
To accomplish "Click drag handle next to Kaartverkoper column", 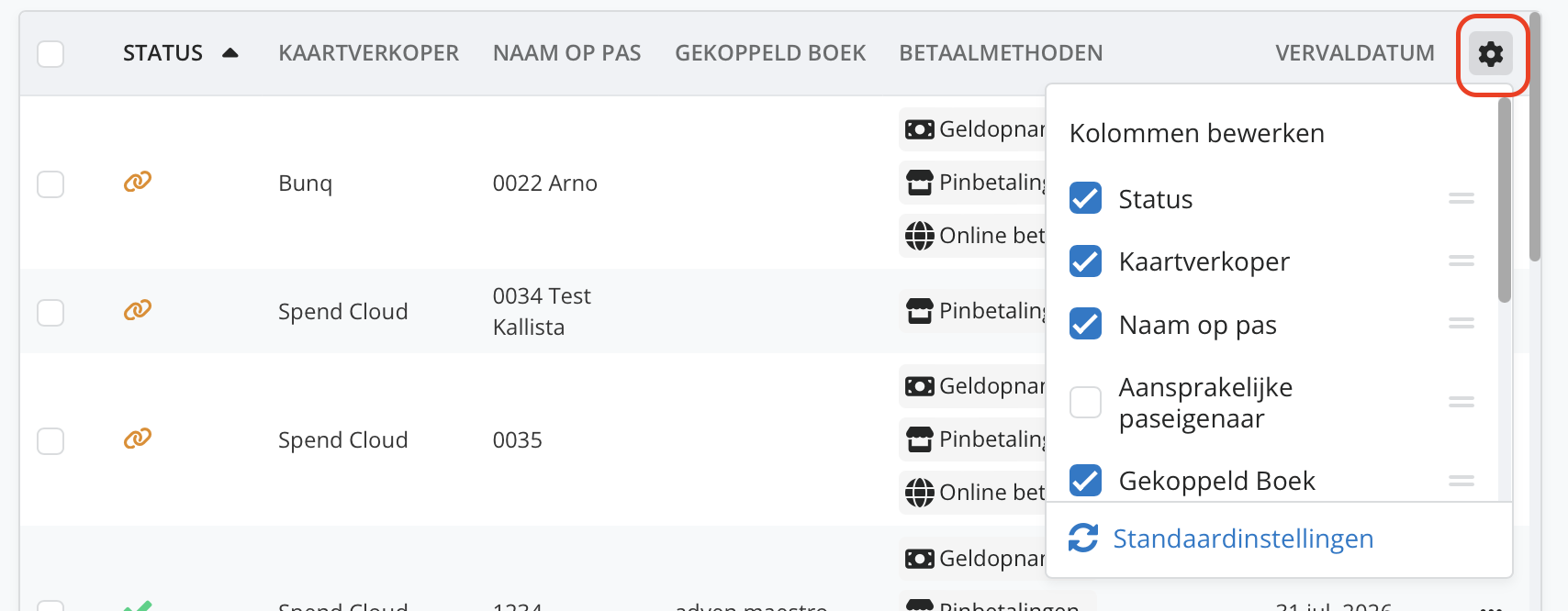I will [x=1461, y=261].
